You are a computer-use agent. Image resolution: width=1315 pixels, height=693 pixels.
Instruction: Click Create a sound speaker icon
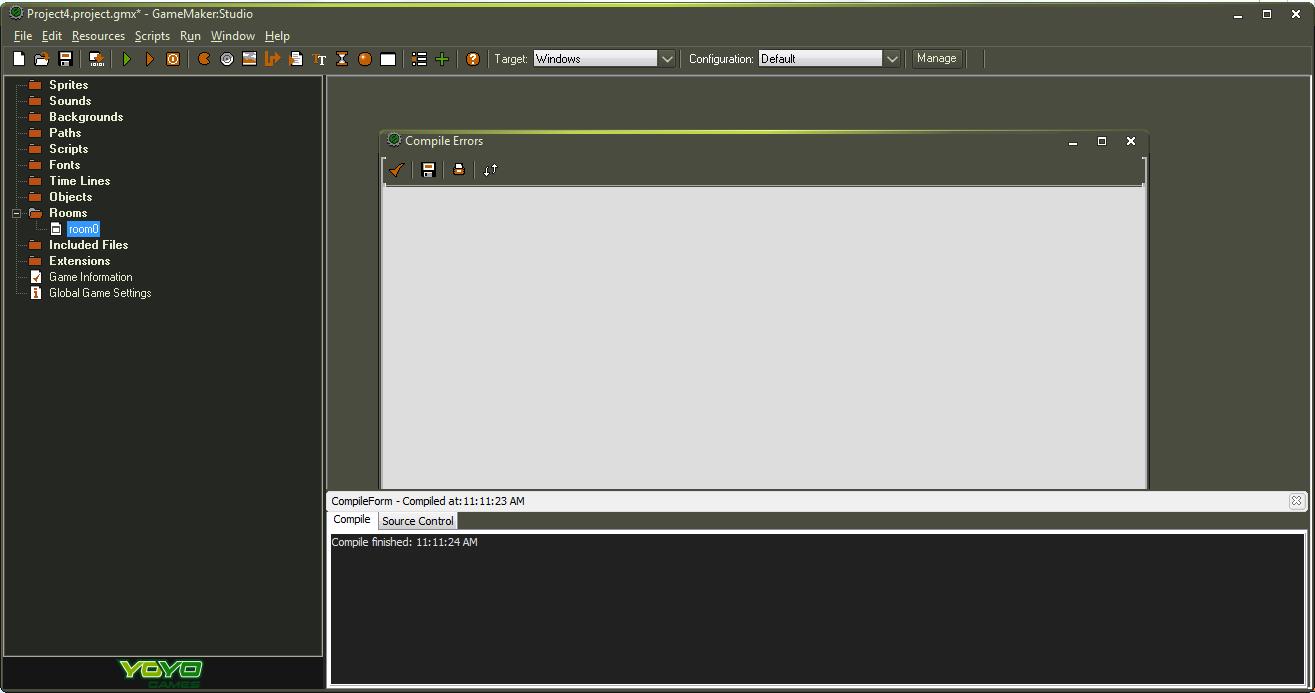pos(227,59)
